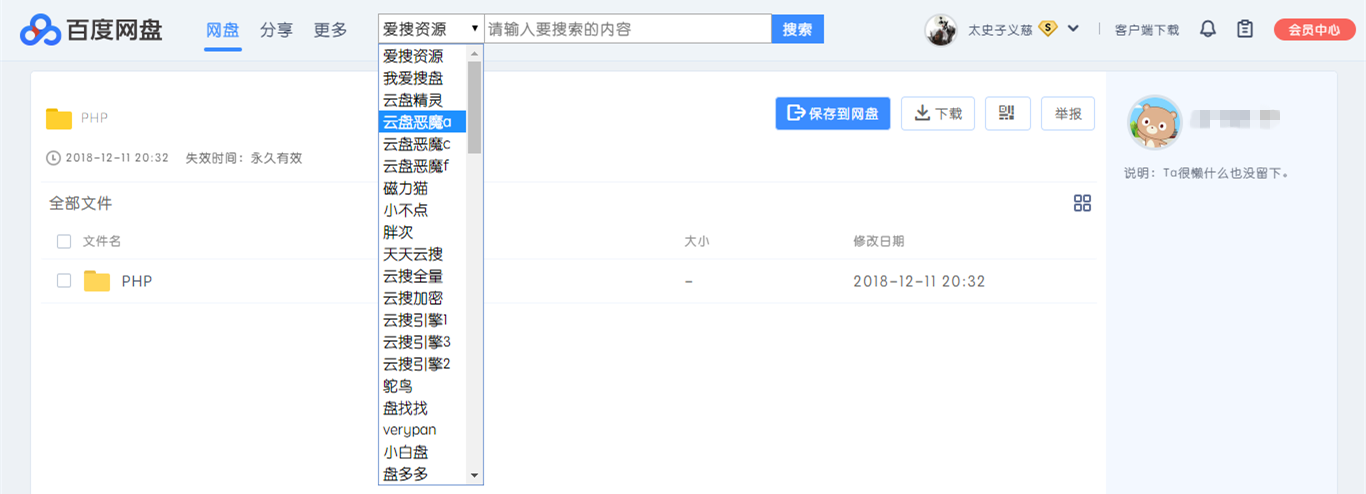The width and height of the screenshot is (1366, 494).
Task: Expand the account menu chevron
Action: [1073, 29]
